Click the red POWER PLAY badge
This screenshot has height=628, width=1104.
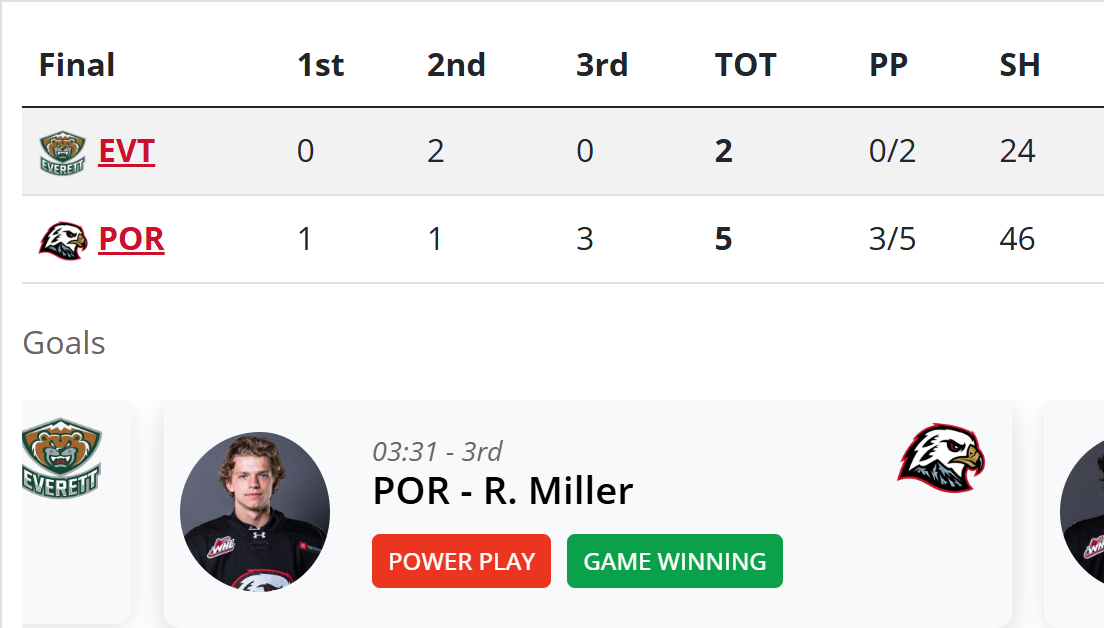tap(461, 561)
